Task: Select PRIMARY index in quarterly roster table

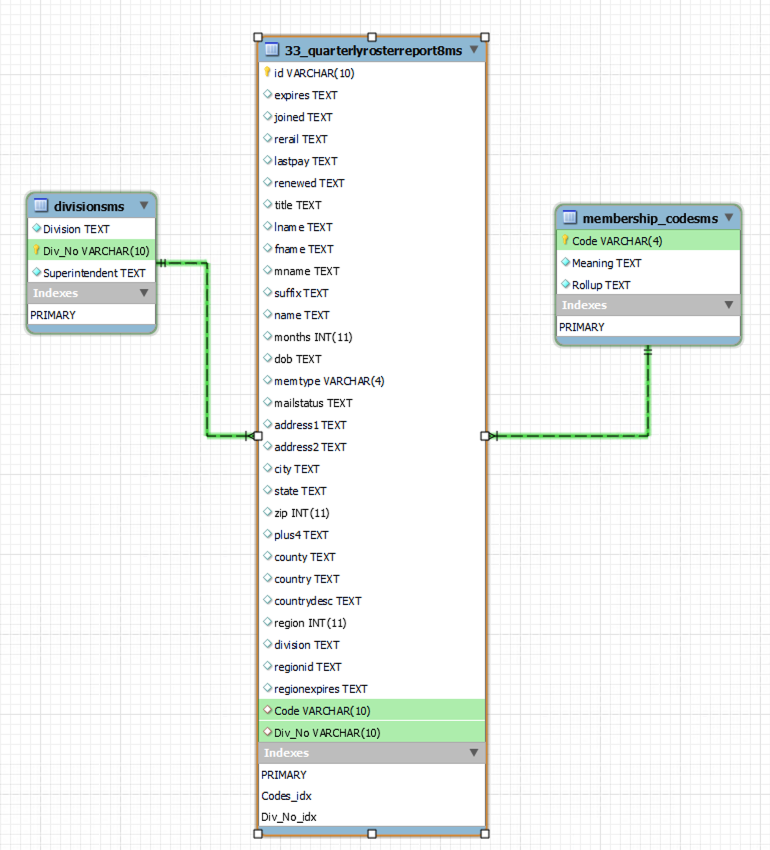Action: (x=373, y=775)
